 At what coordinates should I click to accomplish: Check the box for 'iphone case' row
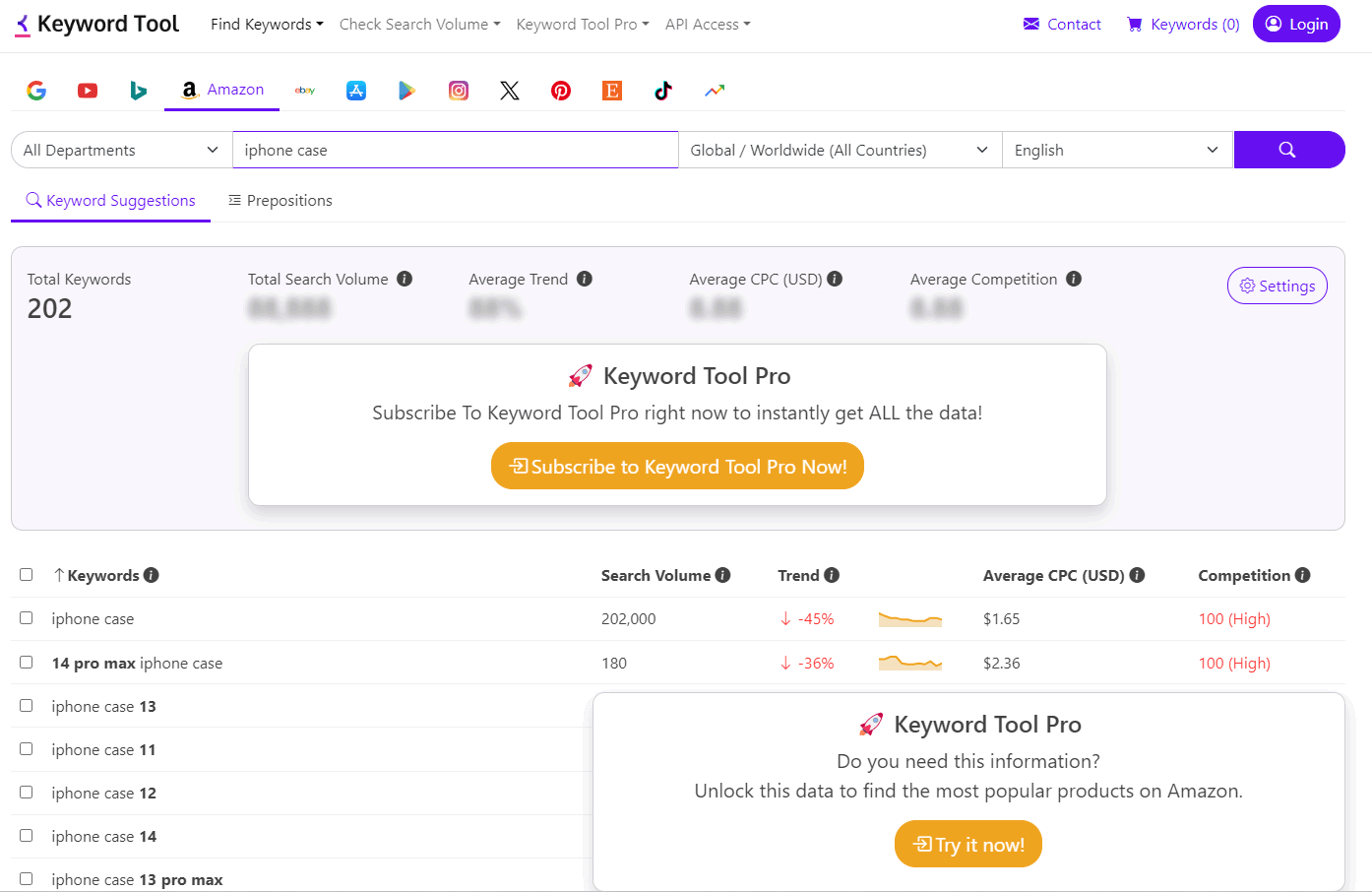[27, 618]
